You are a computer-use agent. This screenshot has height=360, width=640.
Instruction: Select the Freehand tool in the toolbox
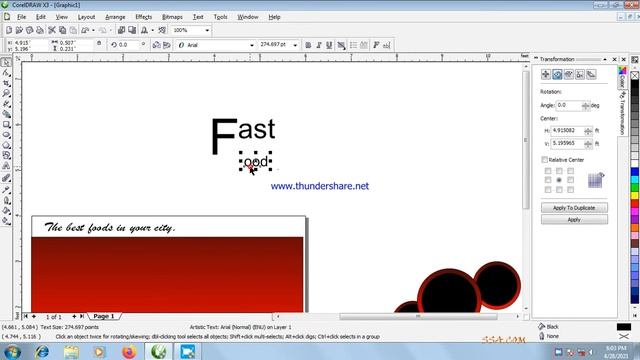click(x=6, y=104)
